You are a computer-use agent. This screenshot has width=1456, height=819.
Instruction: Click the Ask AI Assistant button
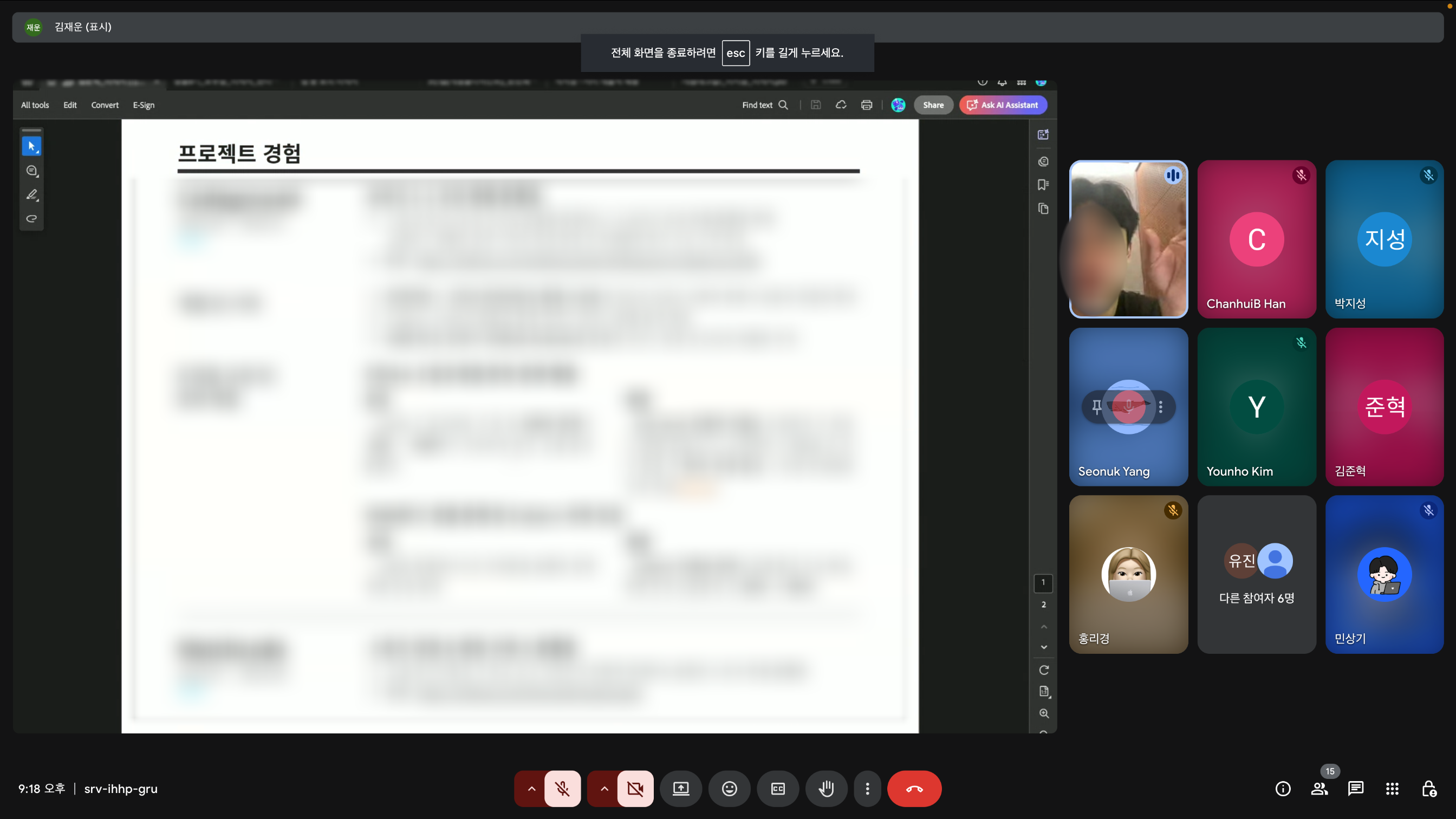point(1003,105)
